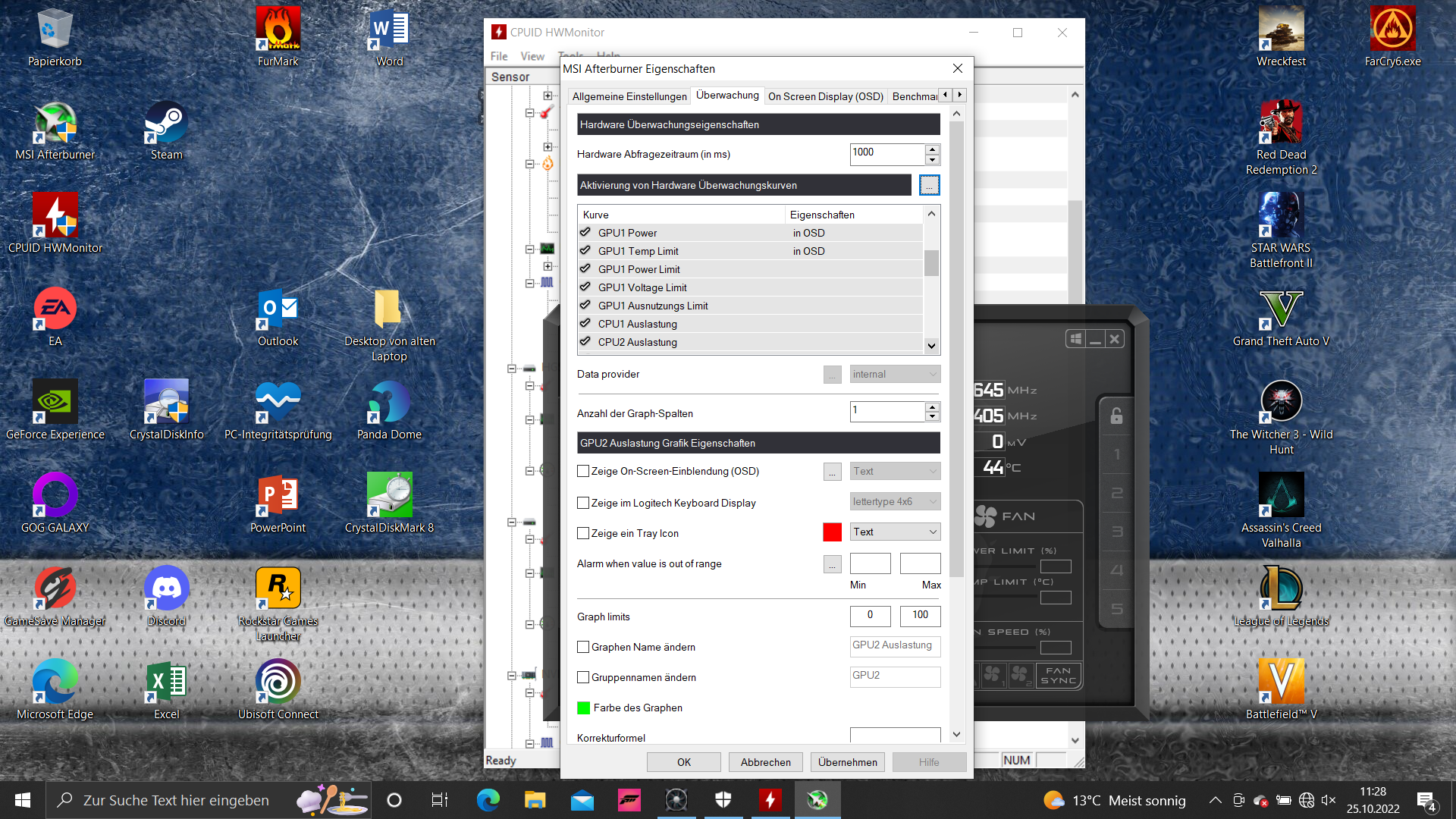Image resolution: width=1456 pixels, height=819 pixels.
Task: Click the Fan Sync button in Afterburner
Action: [1058, 675]
